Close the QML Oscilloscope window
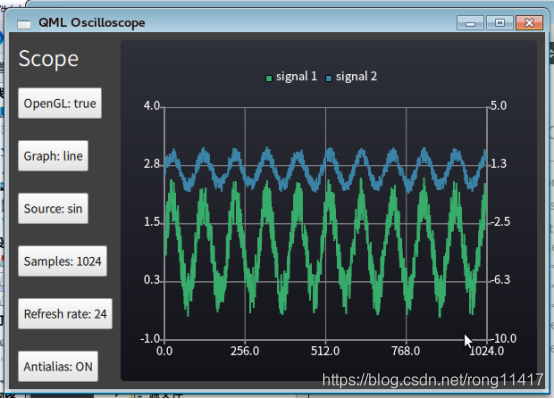554x399 pixels. [x=529, y=23]
